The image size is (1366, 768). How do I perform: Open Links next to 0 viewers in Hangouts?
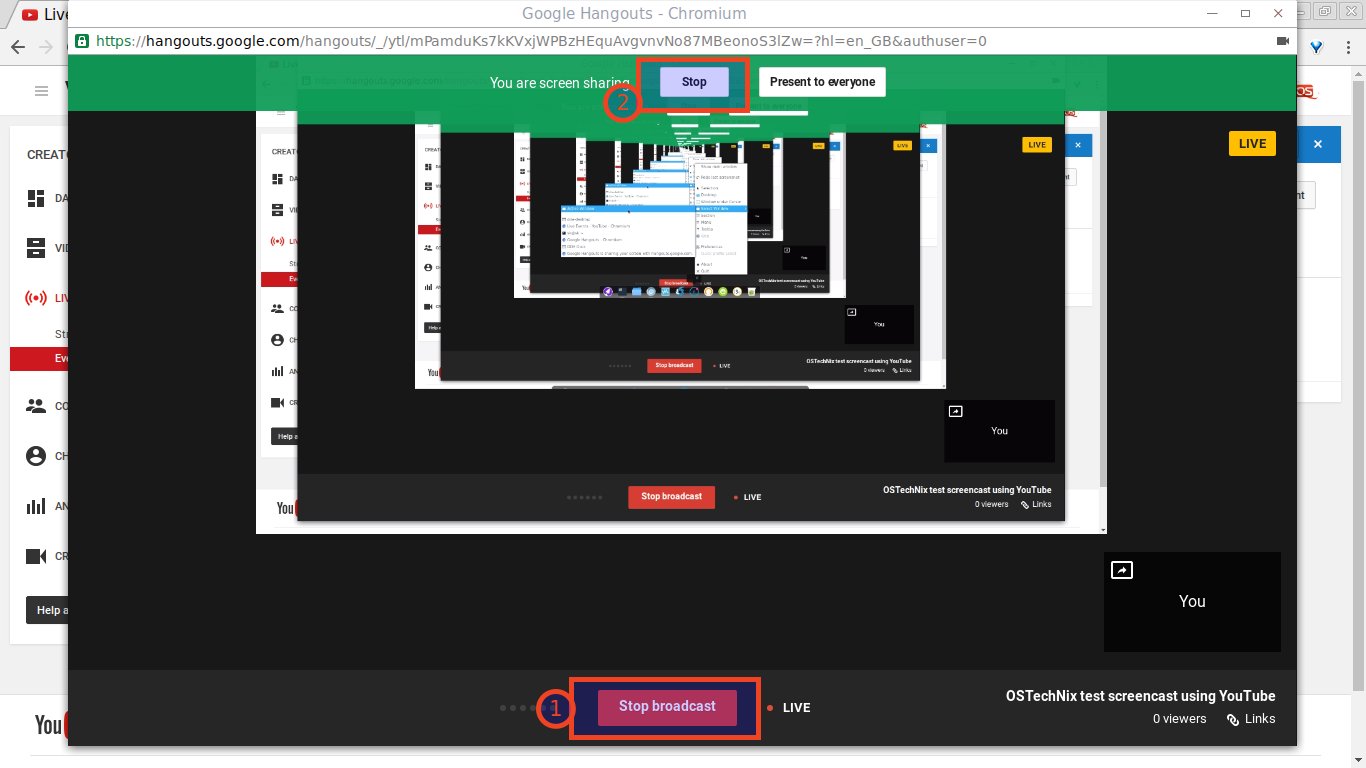[1251, 719]
